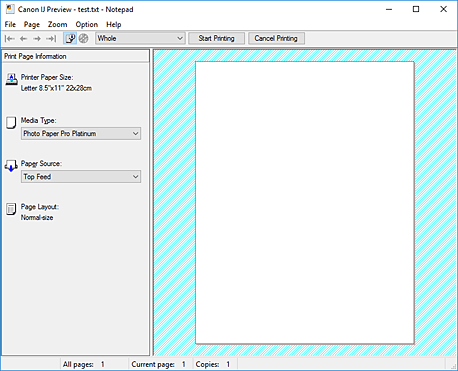The image size is (458, 371).
Task: Minimize the Canon IJ Preview window
Action: [x=389, y=9]
